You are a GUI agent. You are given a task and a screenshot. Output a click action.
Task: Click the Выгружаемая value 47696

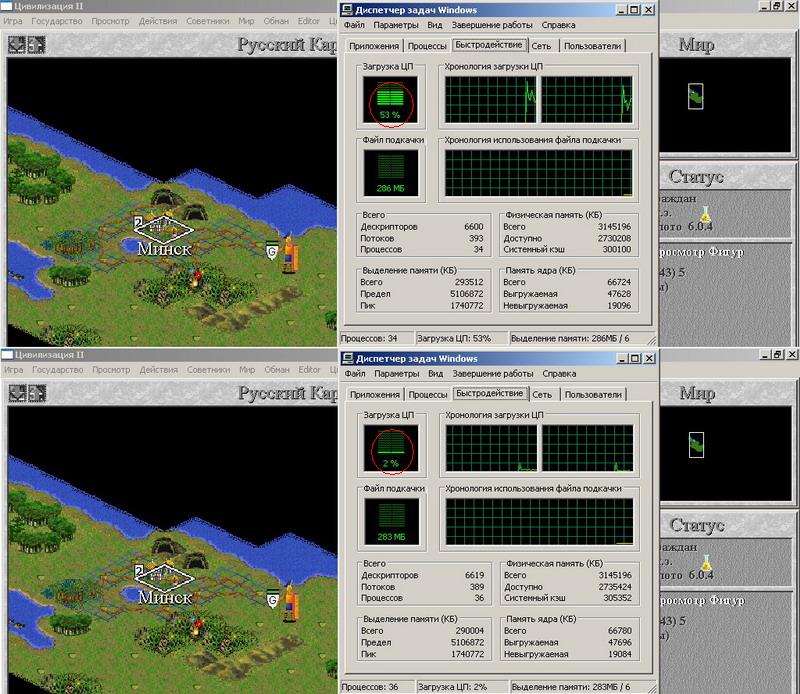(619, 642)
